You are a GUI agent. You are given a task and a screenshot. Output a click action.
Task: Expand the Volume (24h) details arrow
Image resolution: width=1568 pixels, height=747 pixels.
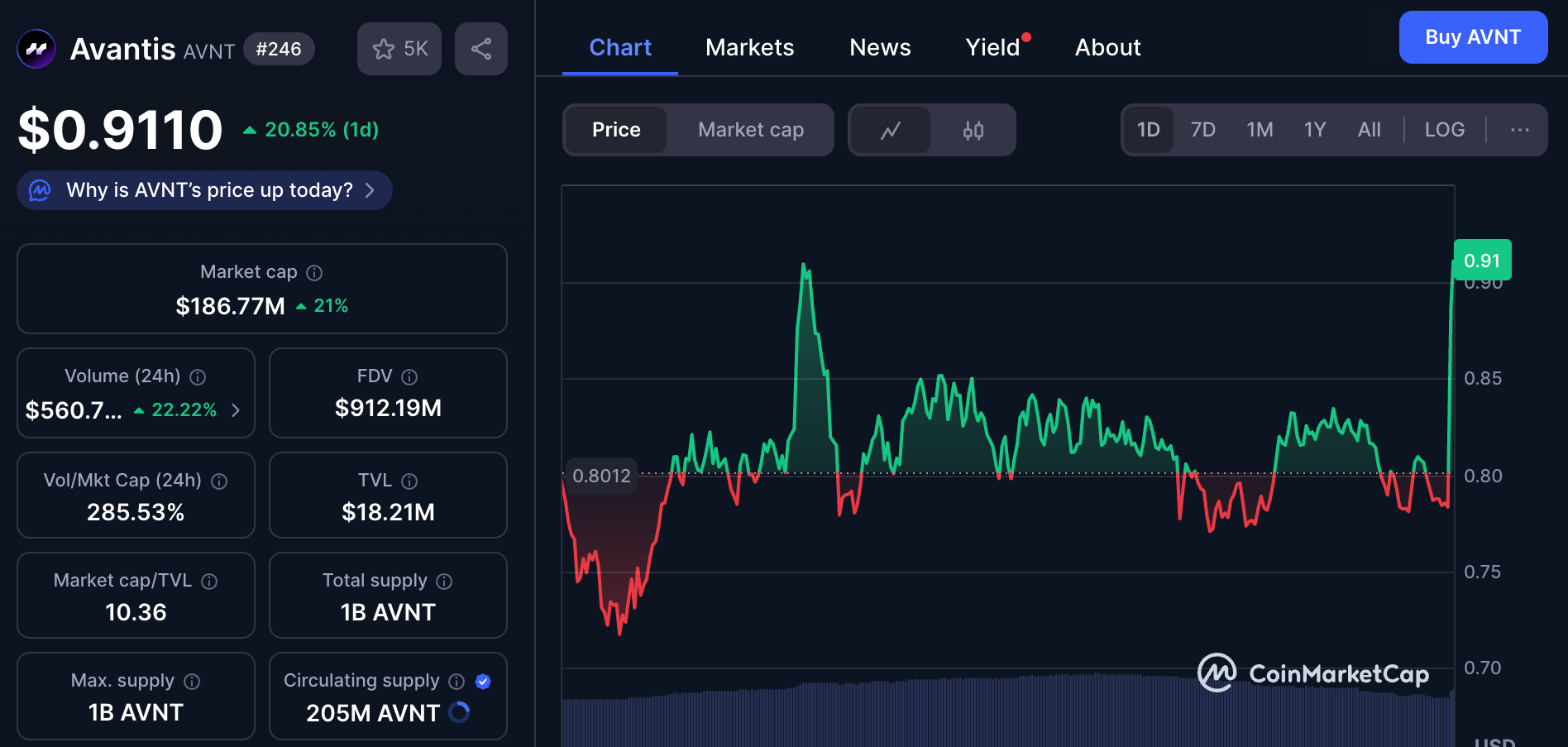(236, 410)
